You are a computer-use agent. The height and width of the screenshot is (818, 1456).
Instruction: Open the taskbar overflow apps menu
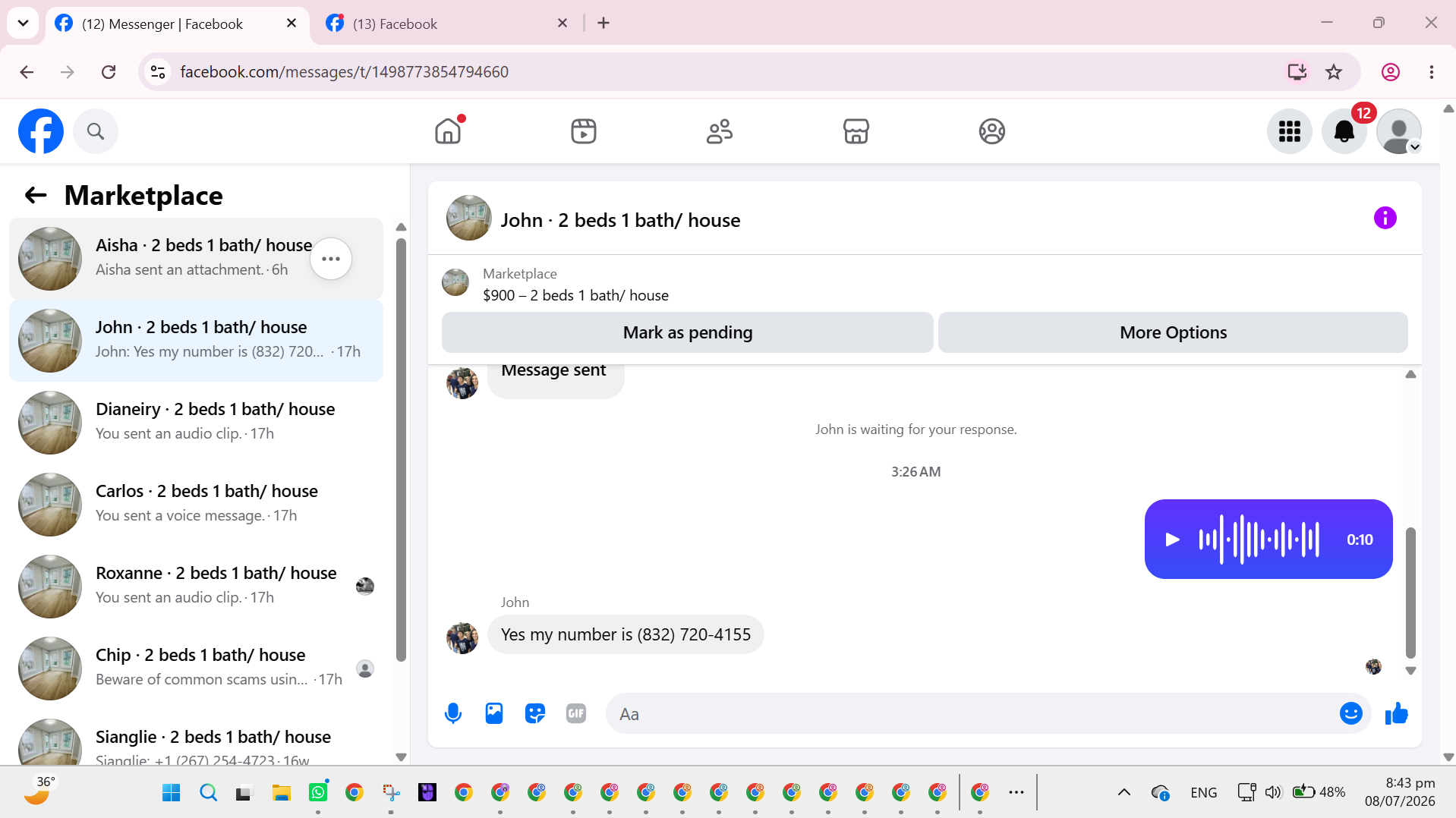(x=1016, y=793)
